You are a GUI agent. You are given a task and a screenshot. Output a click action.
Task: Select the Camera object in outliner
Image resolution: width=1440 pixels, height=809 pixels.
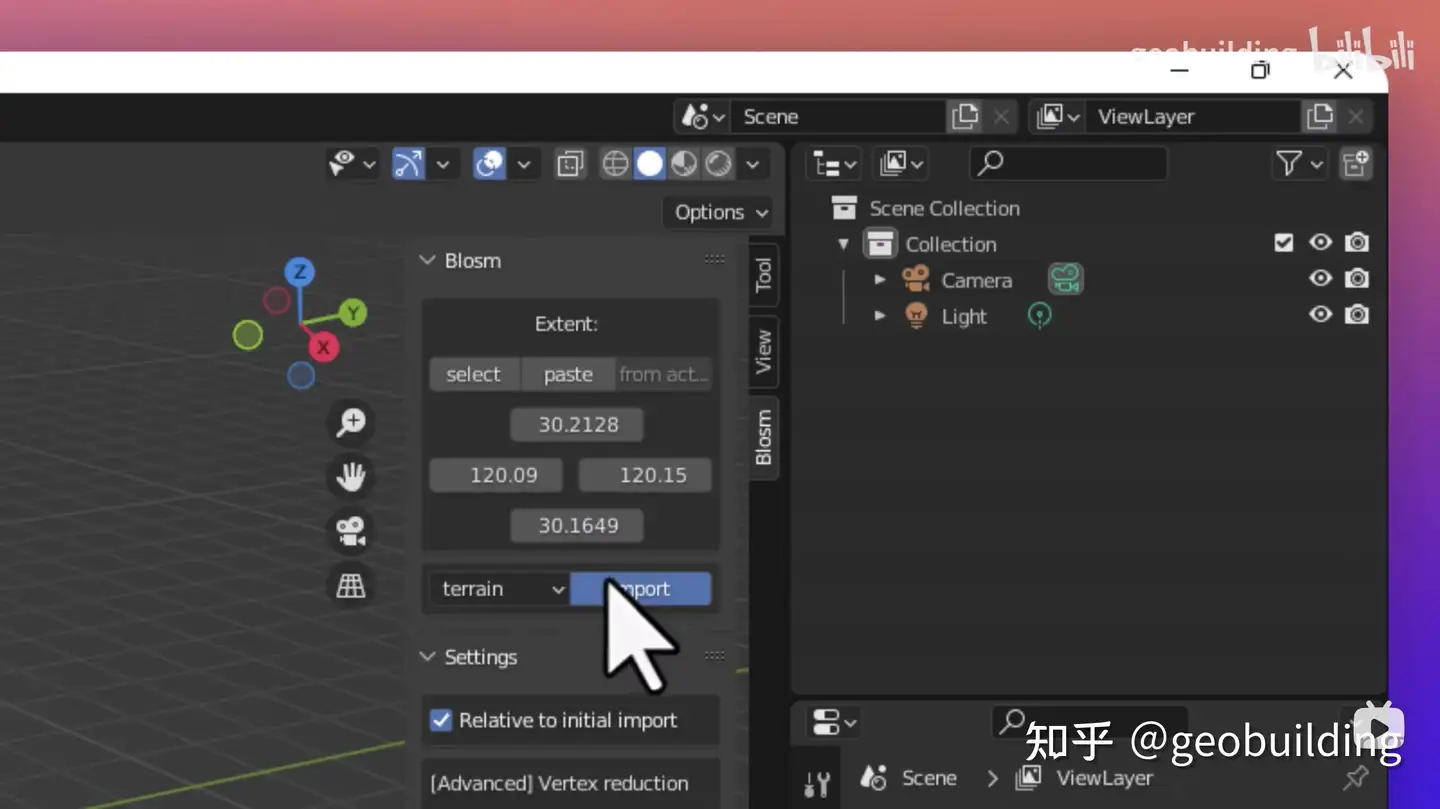(x=976, y=280)
